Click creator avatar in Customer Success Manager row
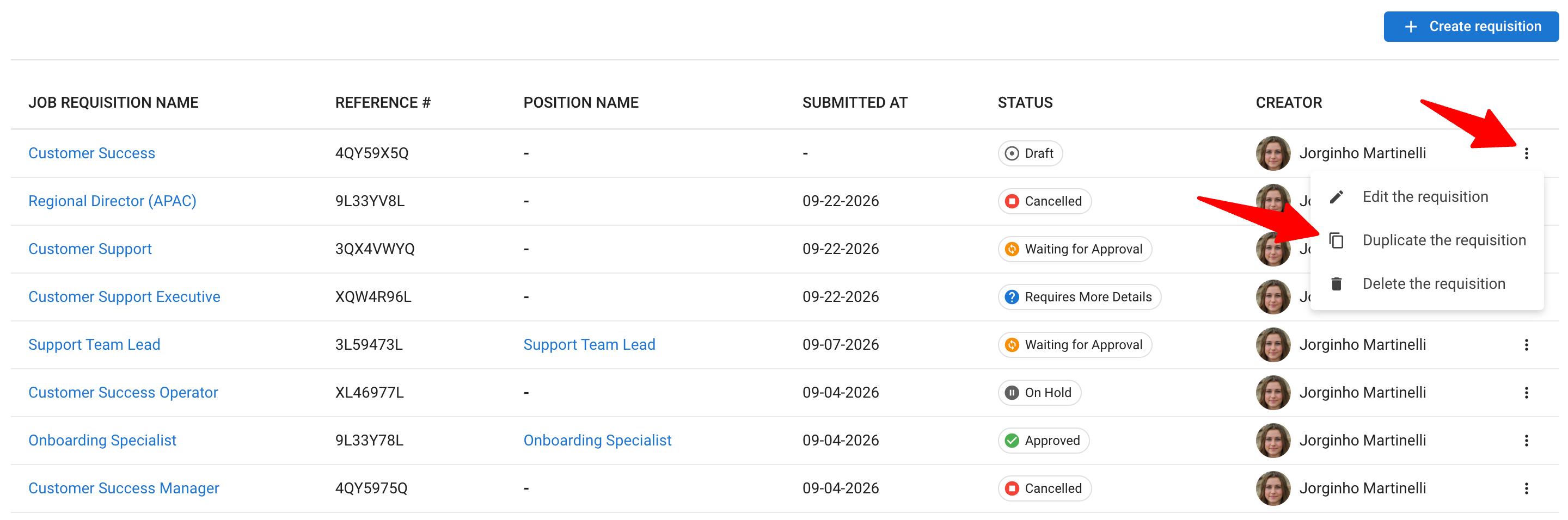 coord(1273,488)
